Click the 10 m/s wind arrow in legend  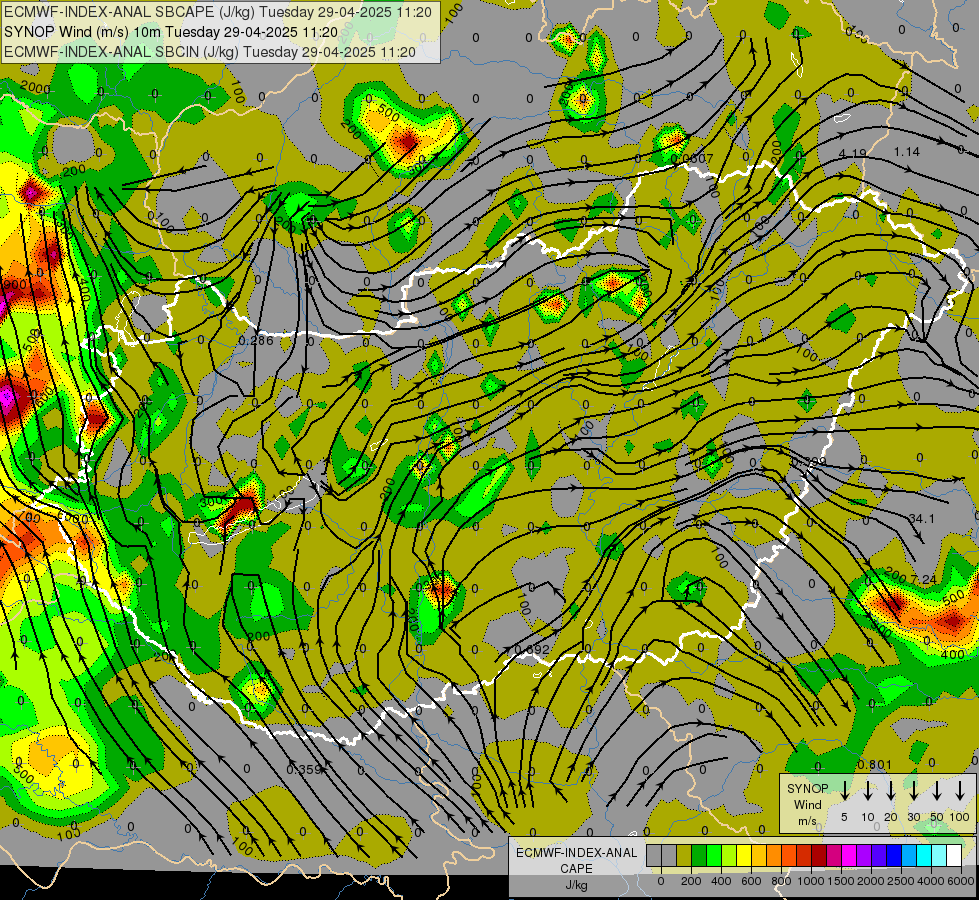(867, 790)
